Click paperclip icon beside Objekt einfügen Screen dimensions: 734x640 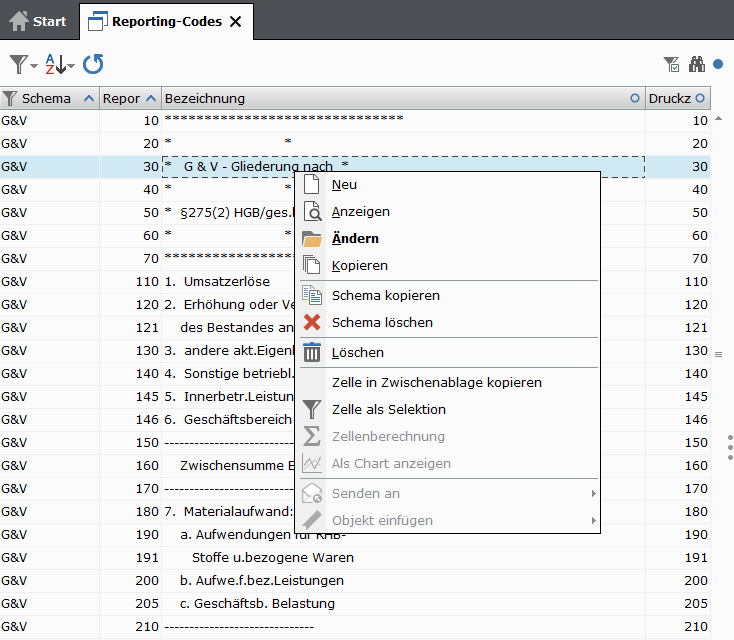click(x=312, y=520)
